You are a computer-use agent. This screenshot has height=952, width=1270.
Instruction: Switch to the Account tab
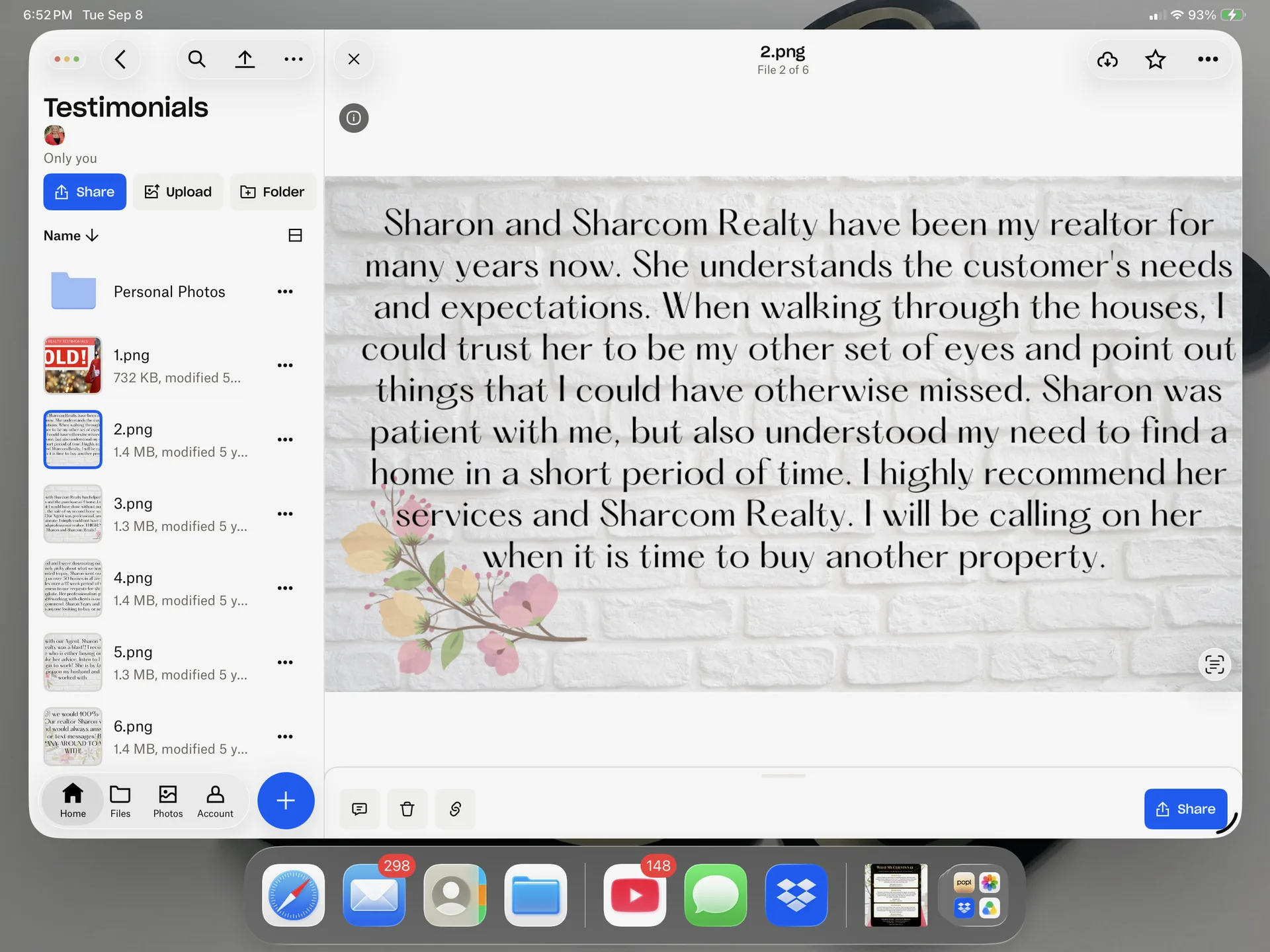(215, 801)
